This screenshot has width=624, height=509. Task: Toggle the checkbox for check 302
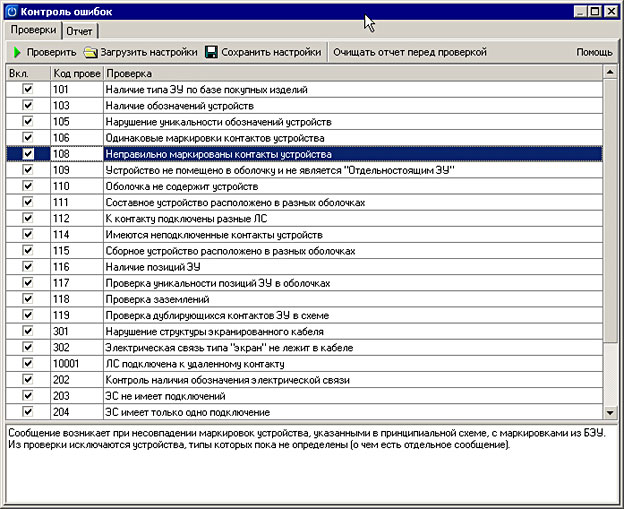click(28, 347)
